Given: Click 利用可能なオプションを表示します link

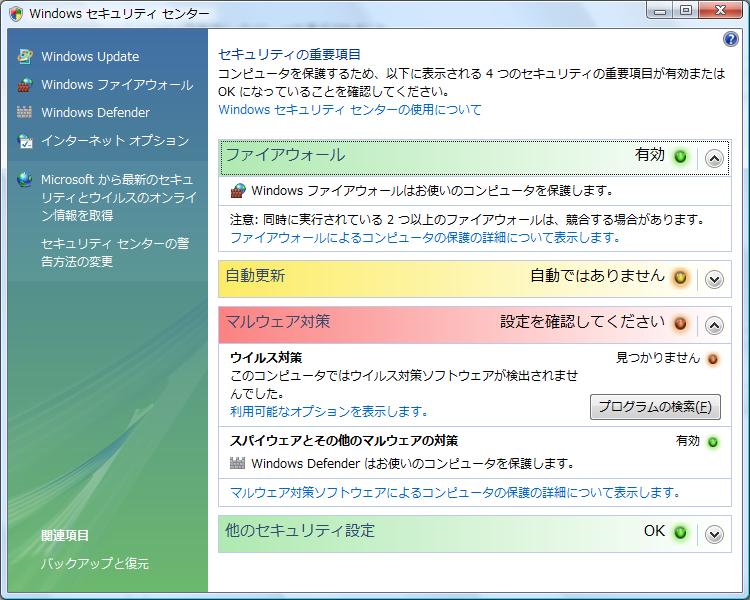Looking at the screenshot, I should pyautogui.click(x=329, y=411).
